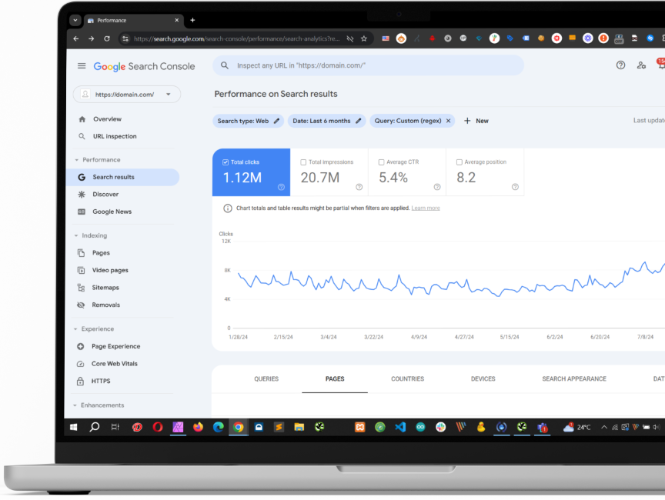The height and width of the screenshot is (500, 665).
Task: Bookmark page with star icon
Action: (364, 39)
